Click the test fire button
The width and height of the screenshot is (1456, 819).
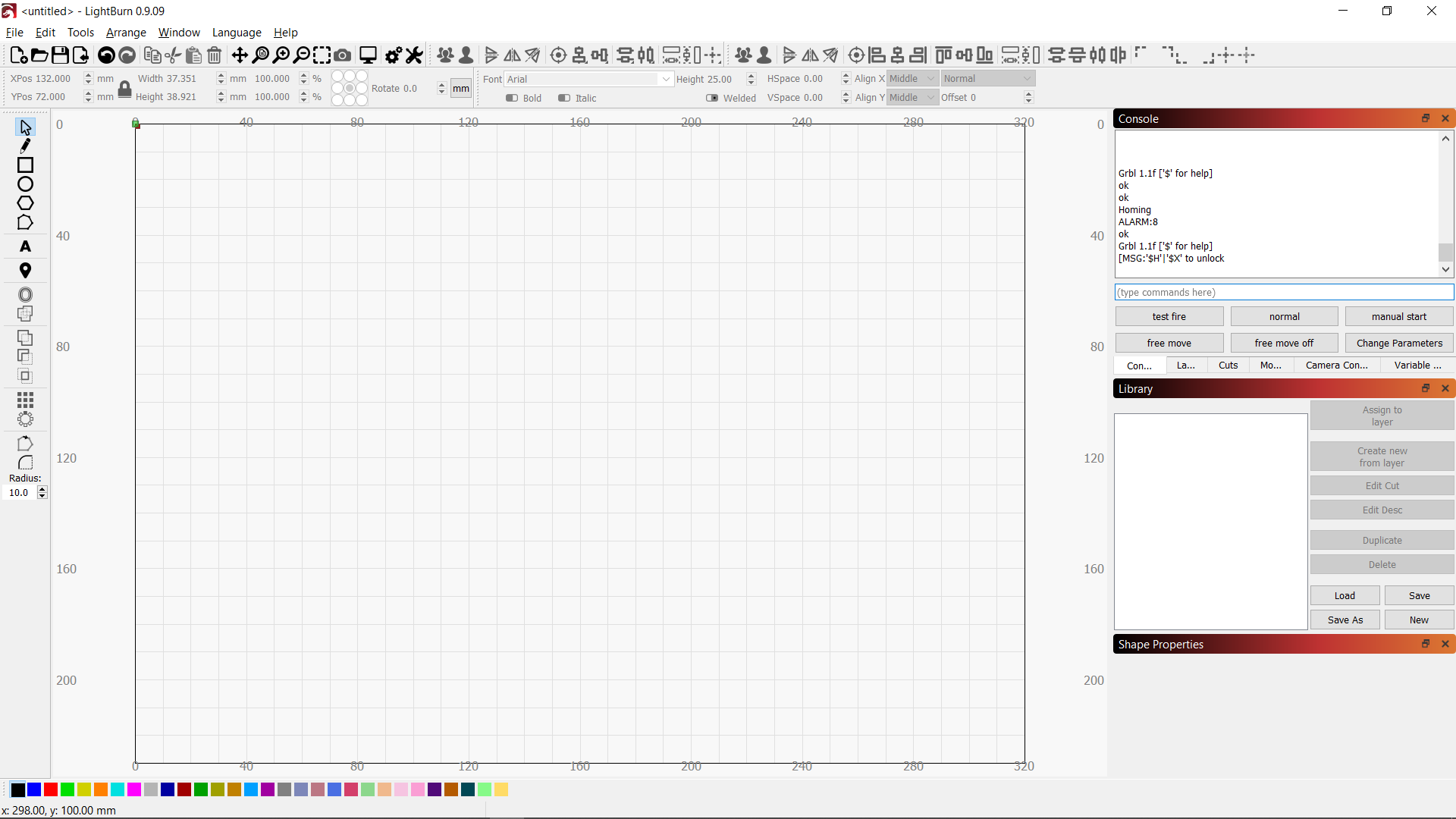[1169, 317]
